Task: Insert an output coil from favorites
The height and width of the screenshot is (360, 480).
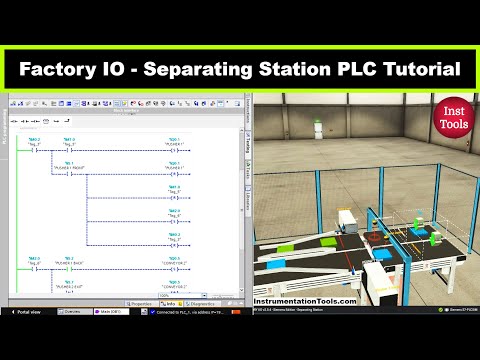Action: click(35, 121)
